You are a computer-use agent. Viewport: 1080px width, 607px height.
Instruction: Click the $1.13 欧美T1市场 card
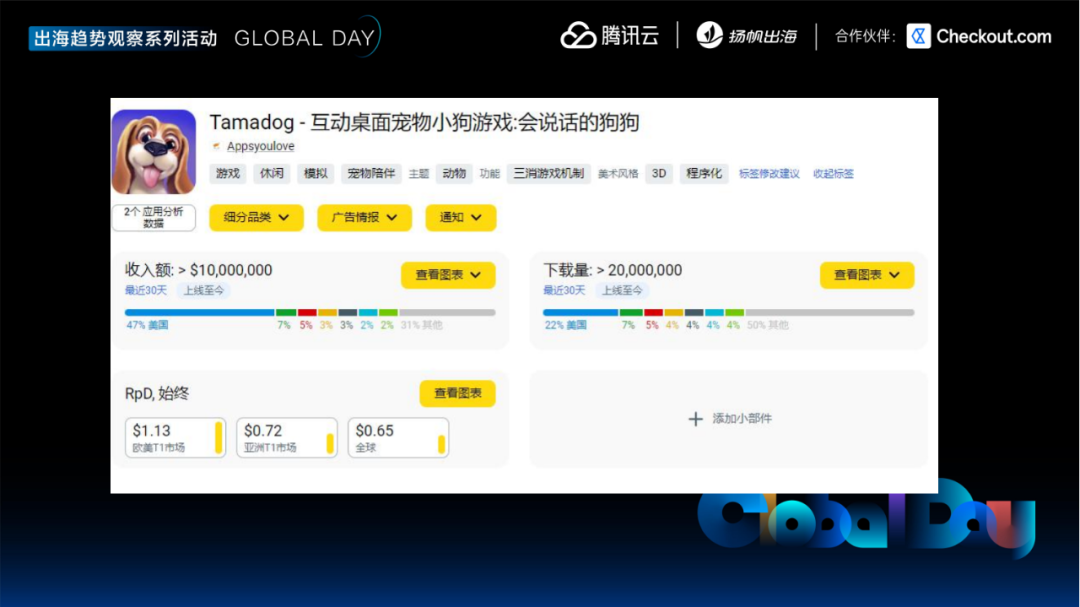(x=175, y=438)
